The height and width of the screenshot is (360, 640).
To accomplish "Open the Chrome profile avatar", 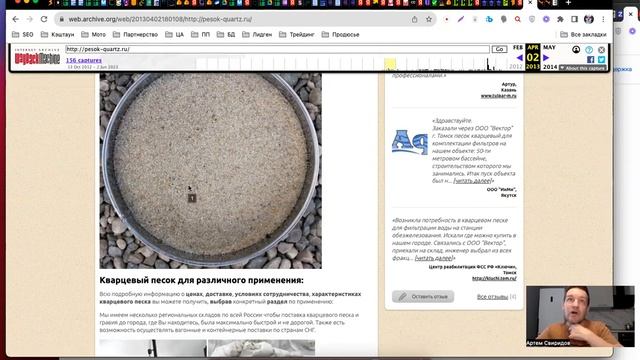I will pyautogui.click(x=589, y=19).
